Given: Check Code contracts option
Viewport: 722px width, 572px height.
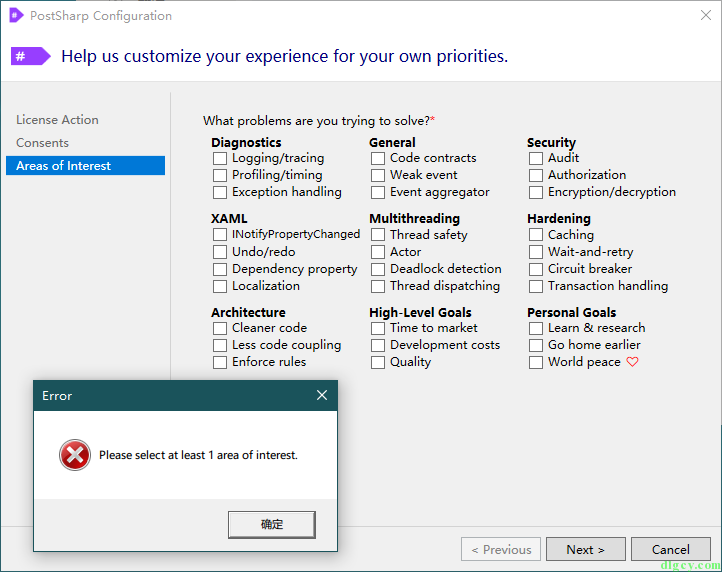Looking at the screenshot, I should coord(378,158).
